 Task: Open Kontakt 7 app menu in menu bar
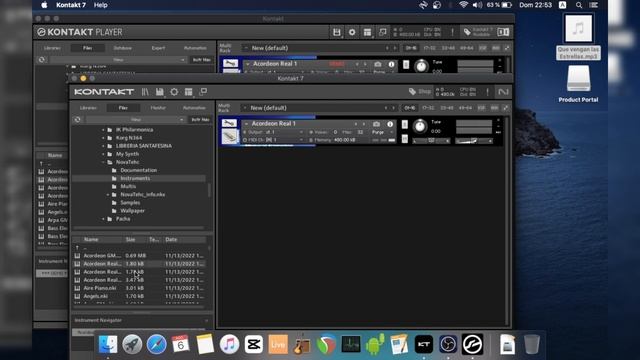pyautogui.click(x=71, y=5)
